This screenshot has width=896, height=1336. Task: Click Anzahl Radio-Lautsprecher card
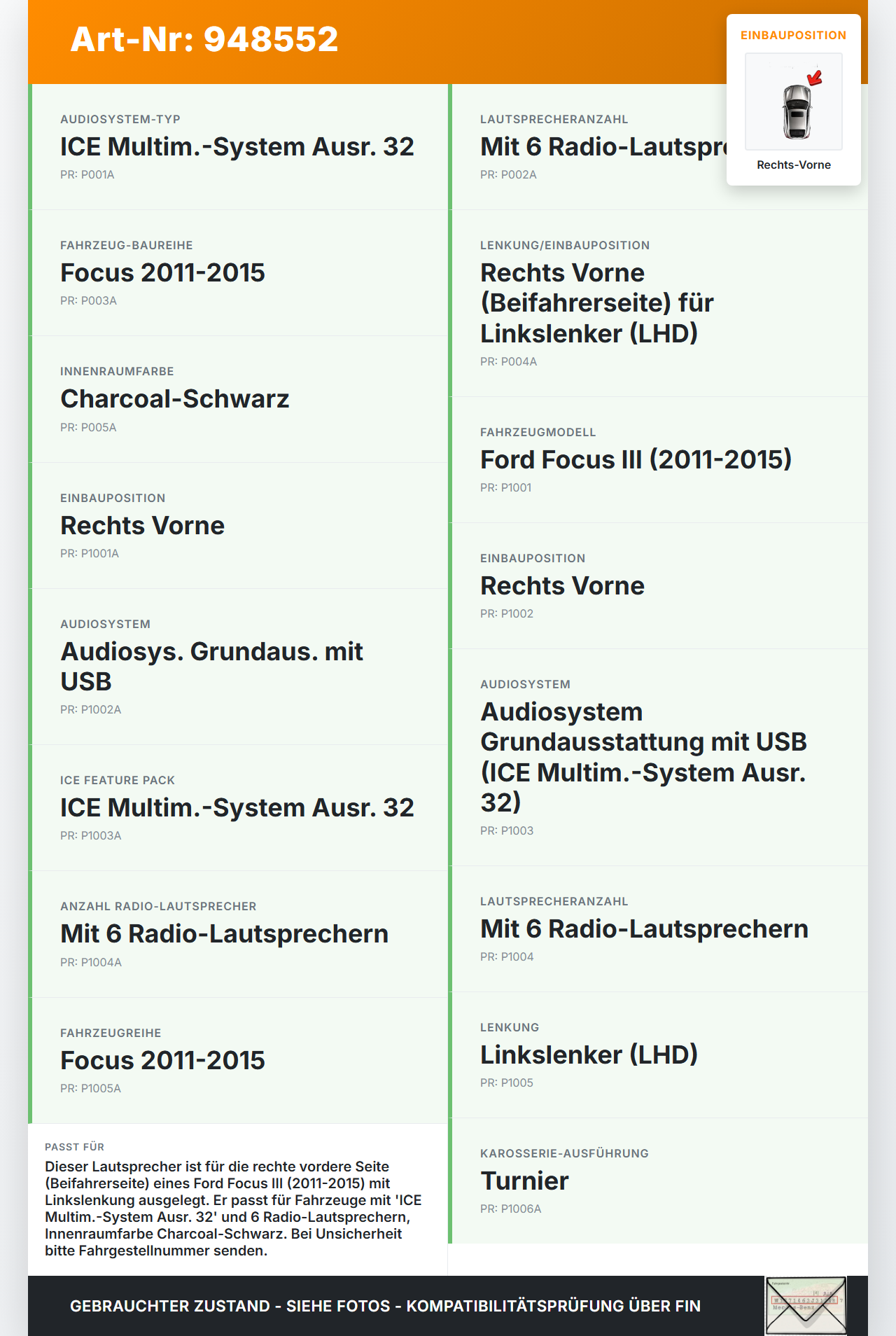(x=238, y=934)
